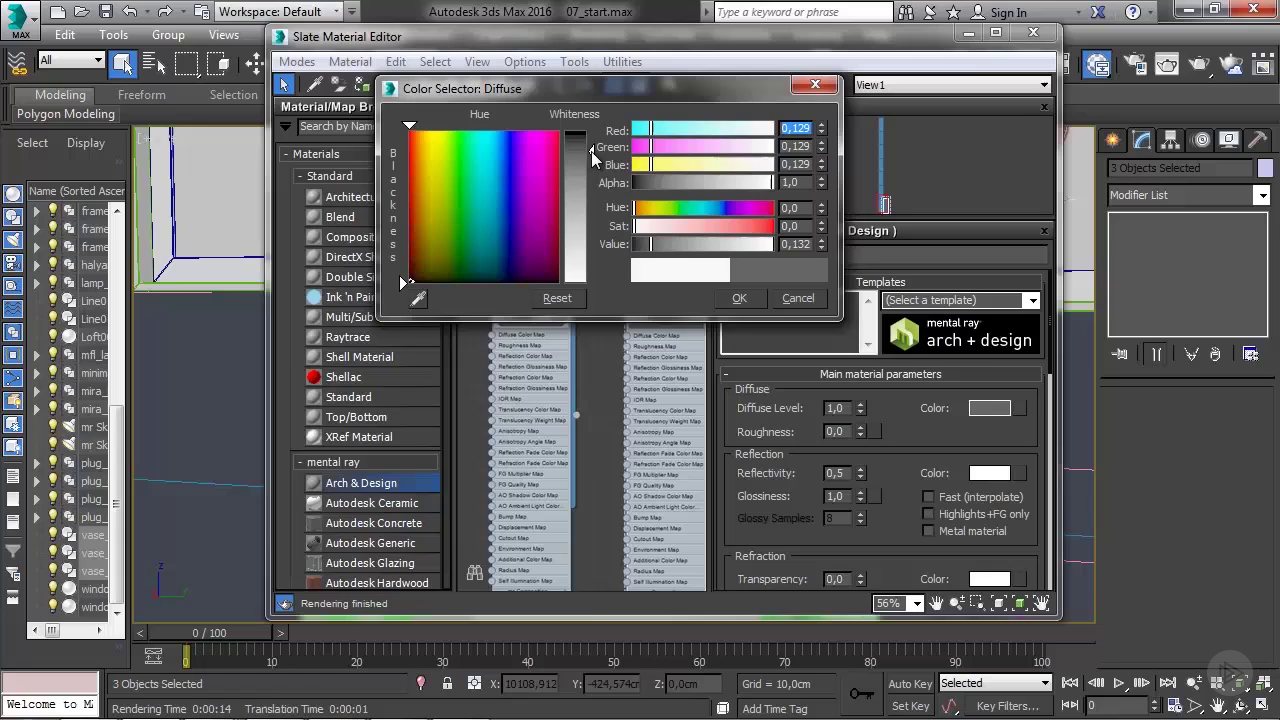Viewport: 1280px width, 720px height.
Task: Click binoculars search icon in Slate view
Action: [x=475, y=574]
